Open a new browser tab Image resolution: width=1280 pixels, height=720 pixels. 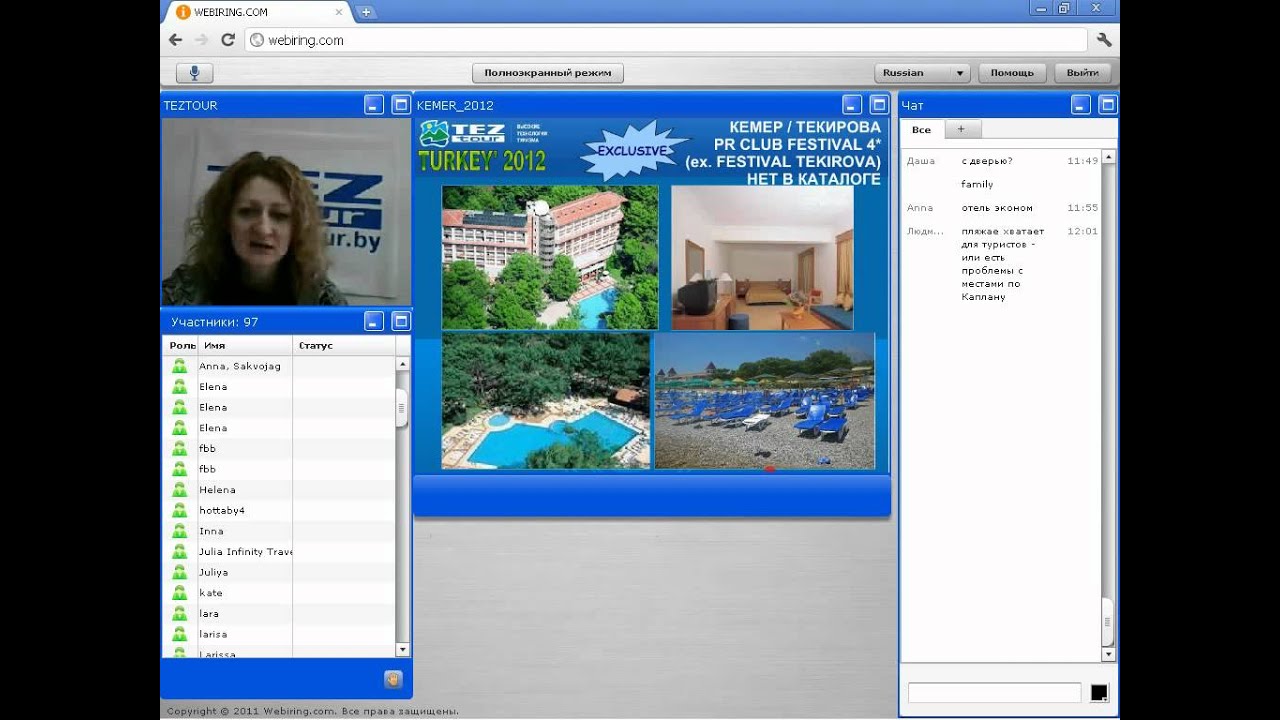coord(366,12)
